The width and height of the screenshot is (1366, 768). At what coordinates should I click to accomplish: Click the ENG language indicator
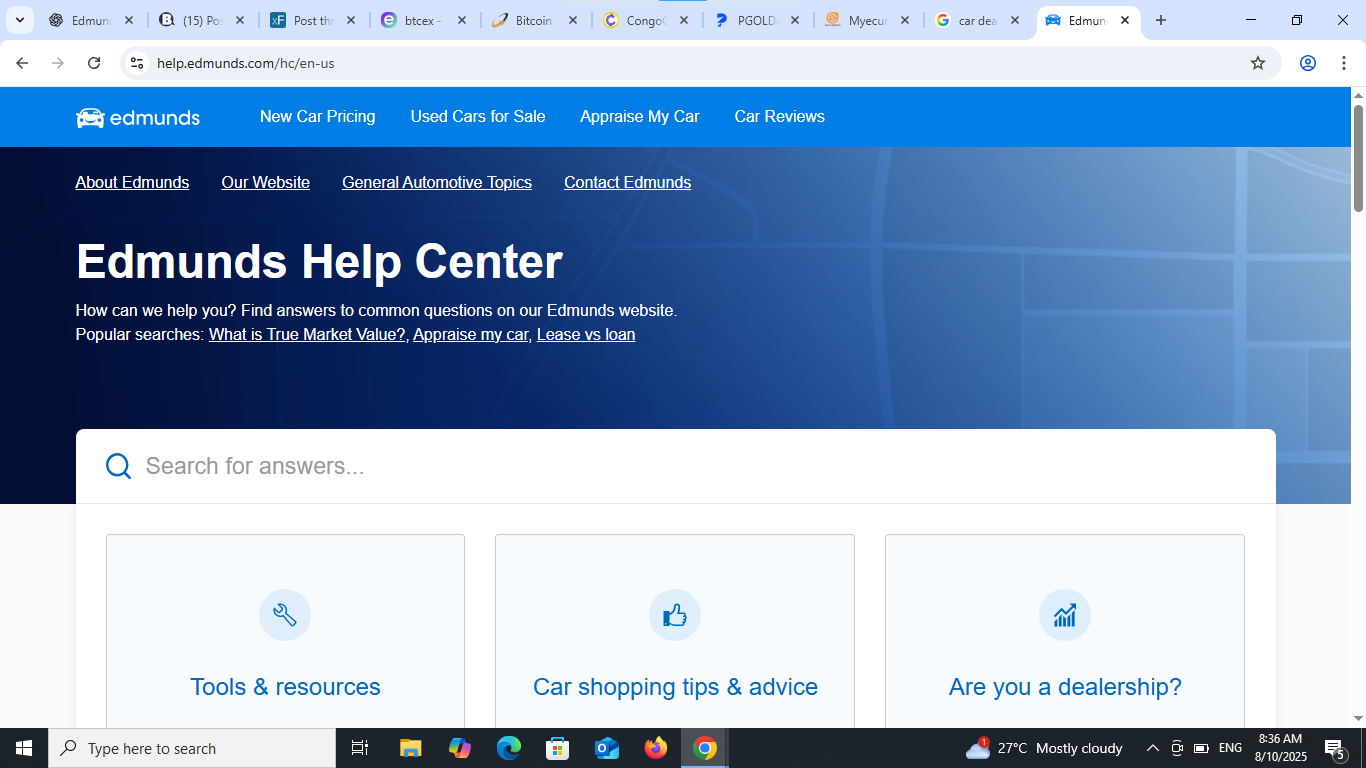point(1231,748)
